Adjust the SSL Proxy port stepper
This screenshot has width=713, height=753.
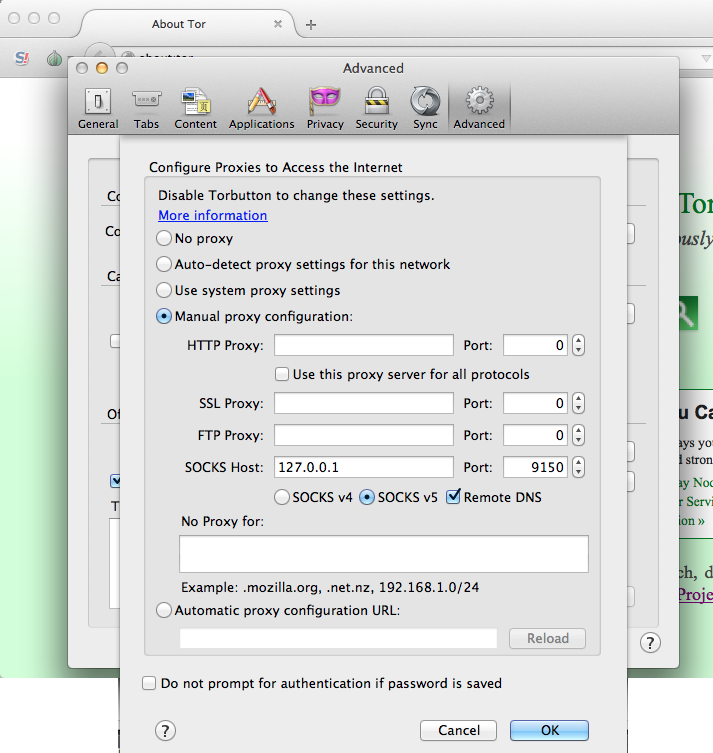[579, 403]
